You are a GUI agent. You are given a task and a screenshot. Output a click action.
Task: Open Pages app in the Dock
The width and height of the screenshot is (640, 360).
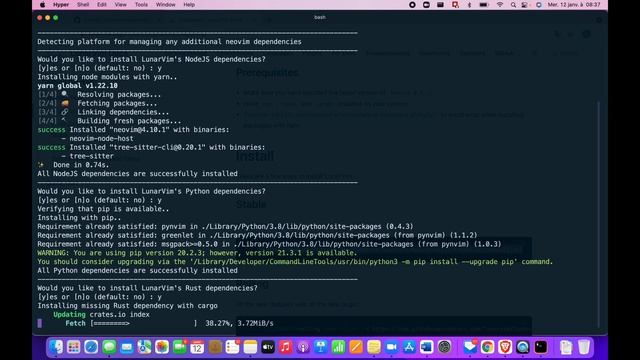click(x=356, y=347)
